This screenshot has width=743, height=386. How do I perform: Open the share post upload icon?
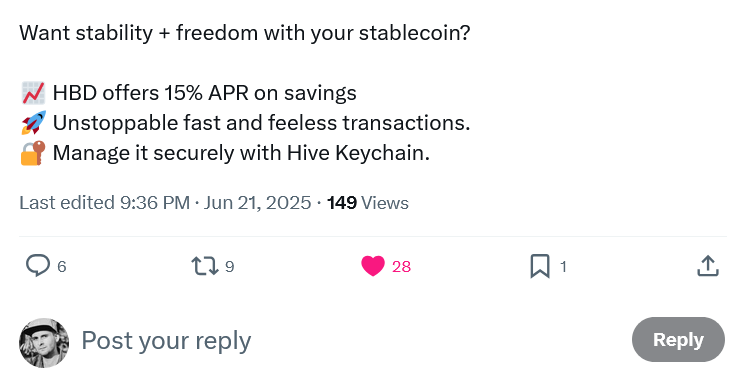point(708,266)
